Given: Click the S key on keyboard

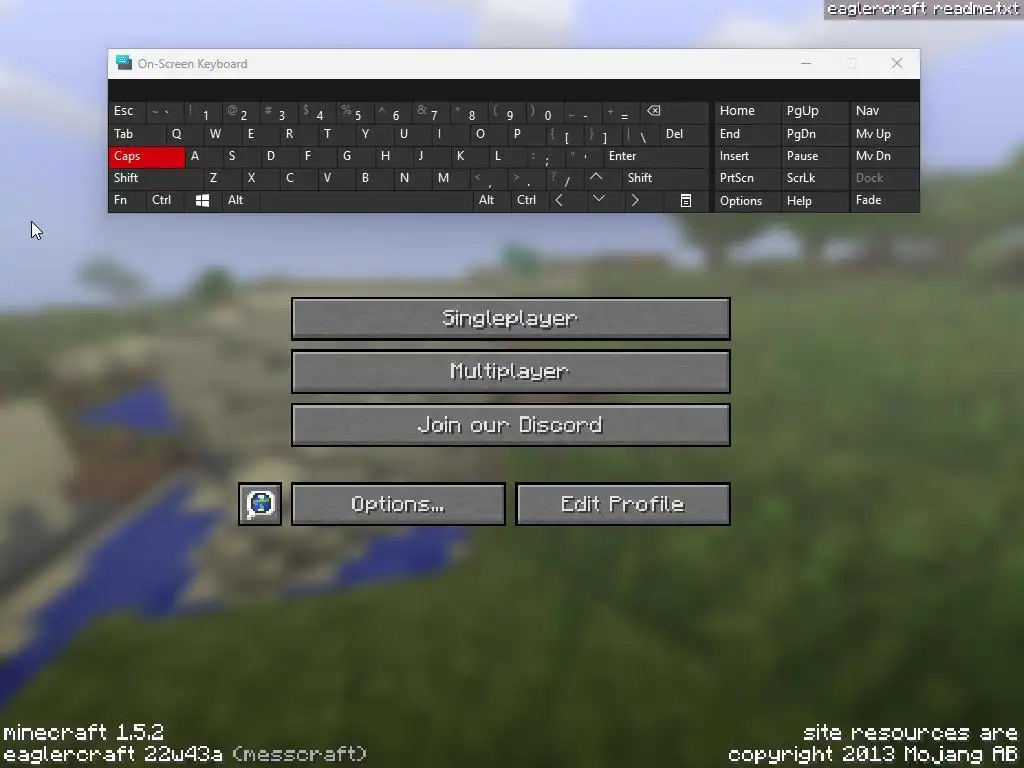Looking at the screenshot, I should [242, 156].
